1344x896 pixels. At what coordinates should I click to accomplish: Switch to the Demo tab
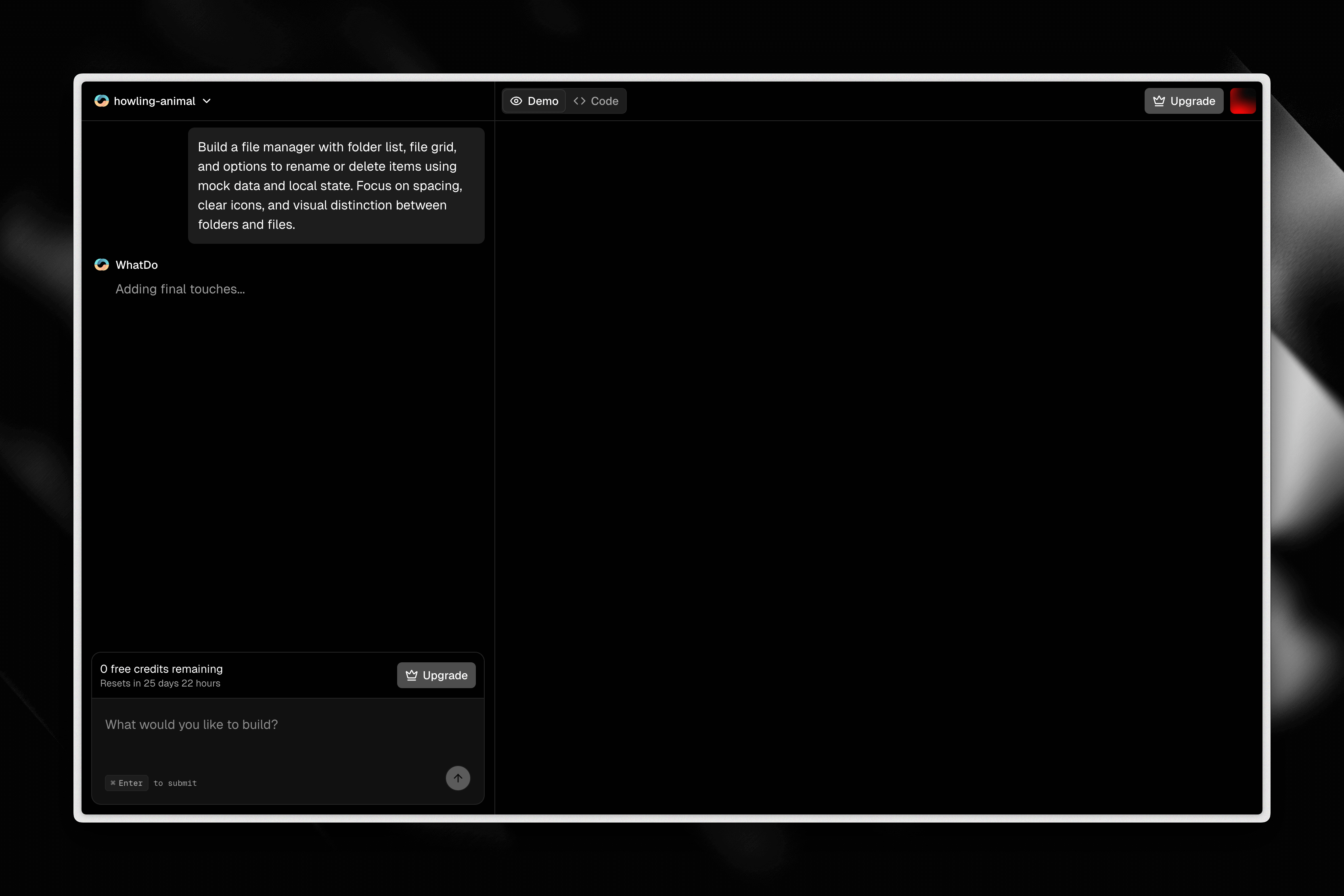pos(534,101)
